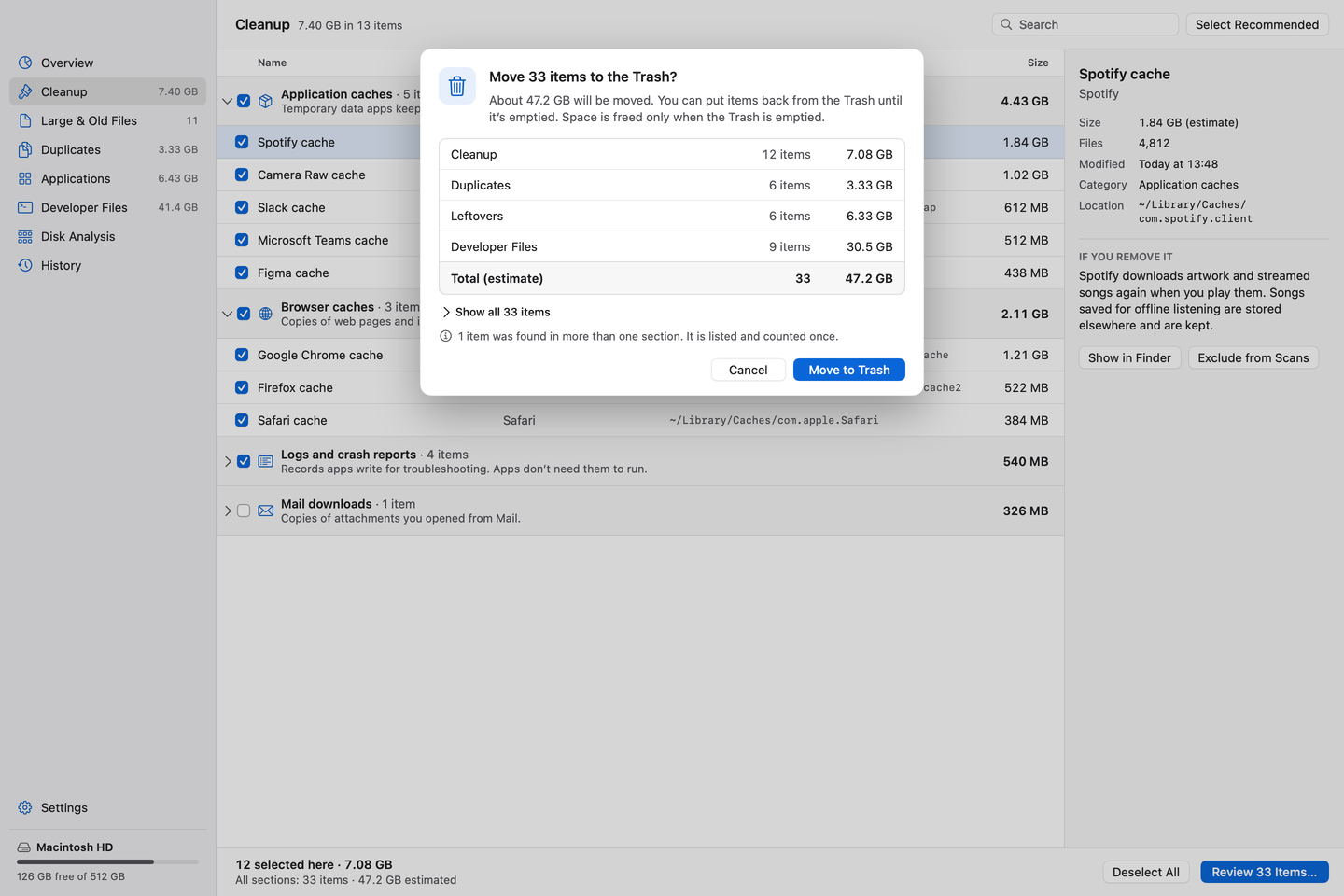Click the Mail downloads envelope icon
Viewport: 1344px width, 896px height.
click(x=266, y=511)
